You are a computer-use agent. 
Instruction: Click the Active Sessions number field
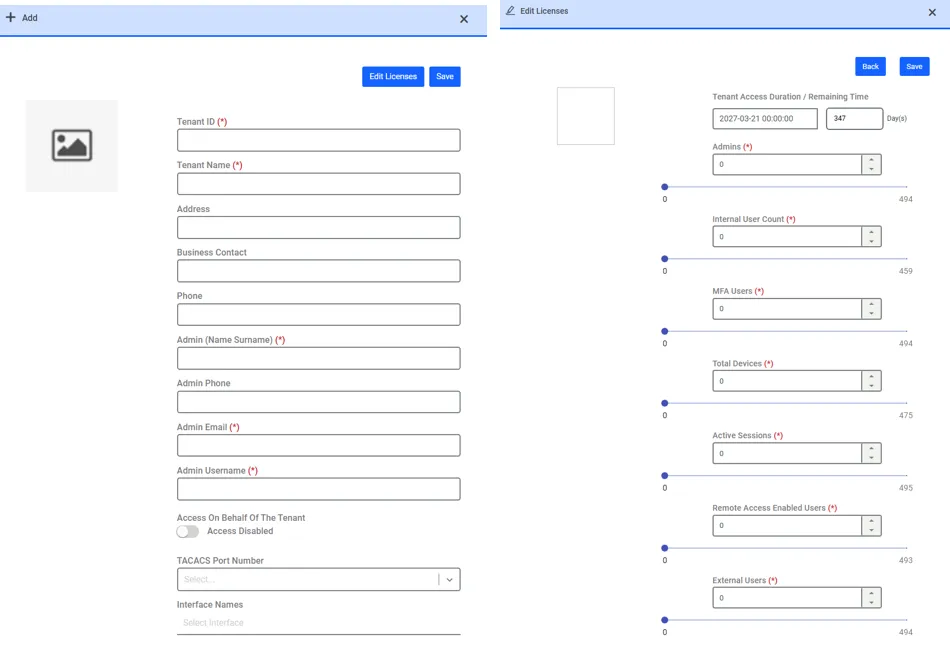(x=787, y=453)
